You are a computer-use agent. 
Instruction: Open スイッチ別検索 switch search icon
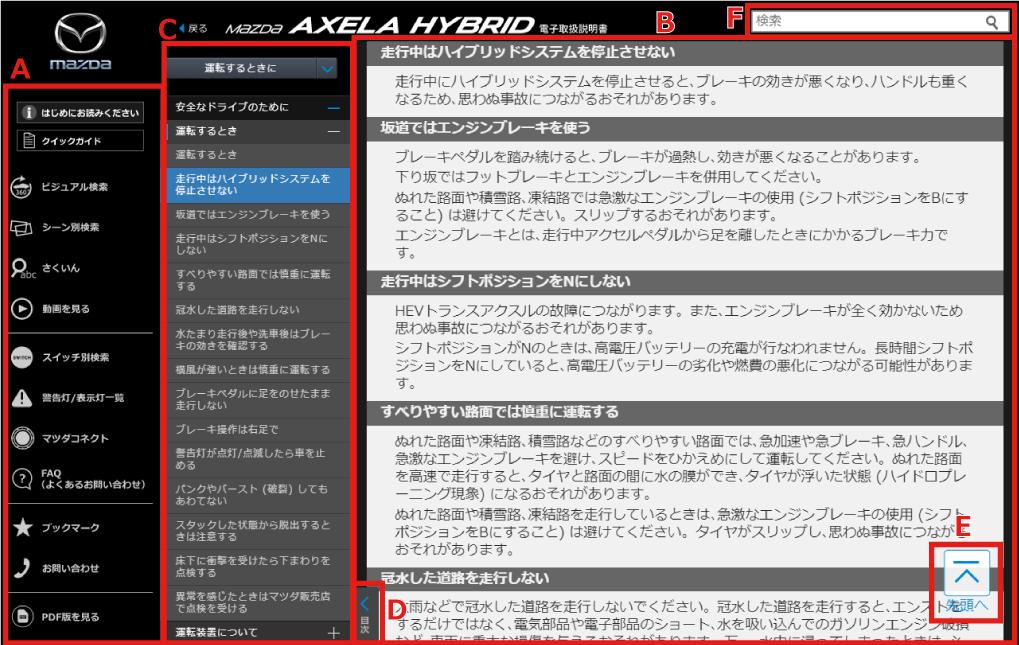(22, 357)
